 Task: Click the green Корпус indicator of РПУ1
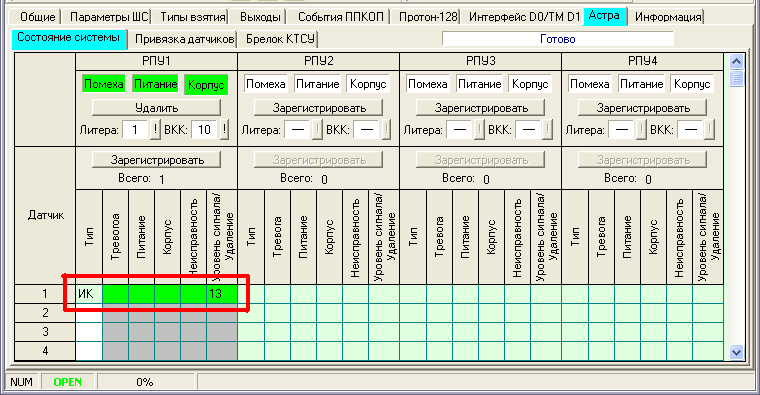click(x=206, y=84)
